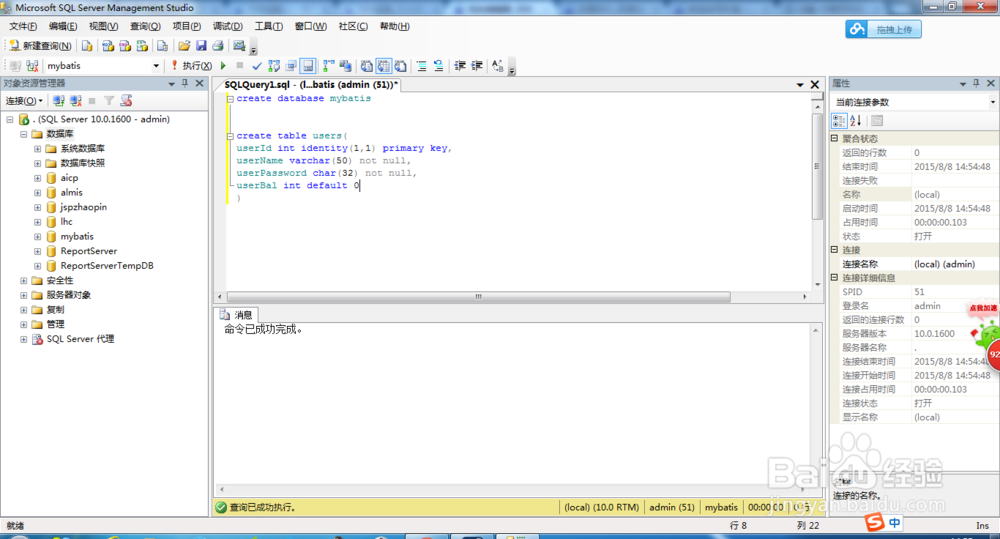Viewport: 1000px width, 539px height.
Task: Open the 连接(O) dropdown in Object Explorer
Action: [x=24, y=101]
